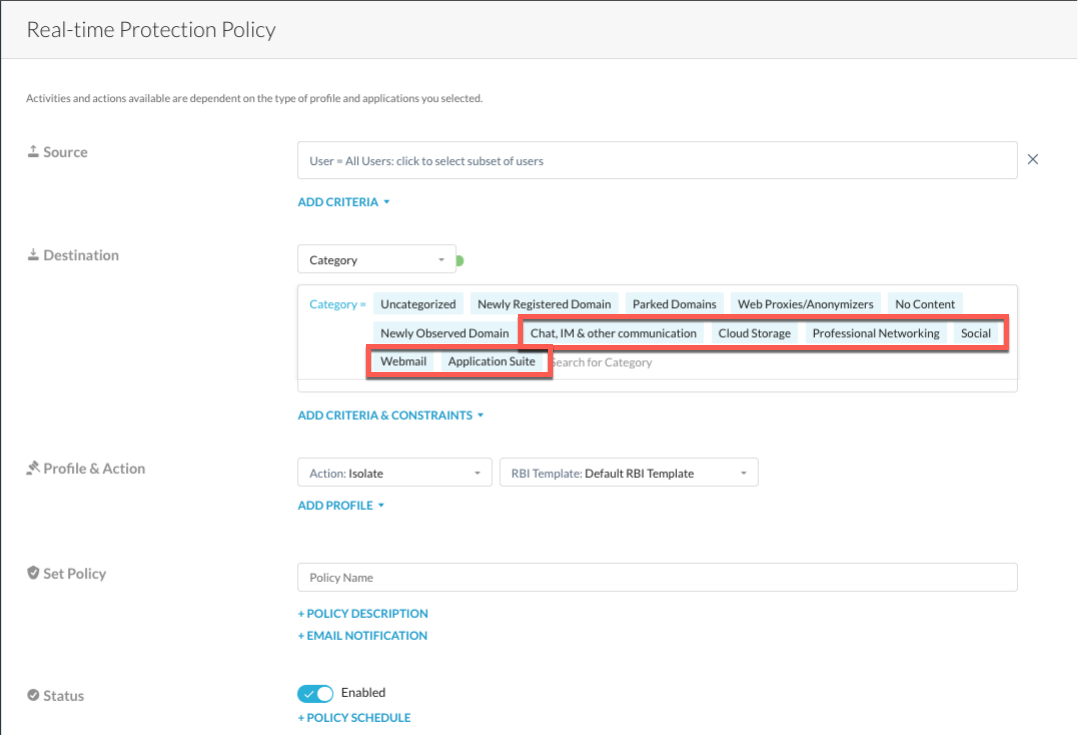Screen dimensions: 1082x735
Task: Click the Set Policy shield icon
Action: click(x=33, y=574)
